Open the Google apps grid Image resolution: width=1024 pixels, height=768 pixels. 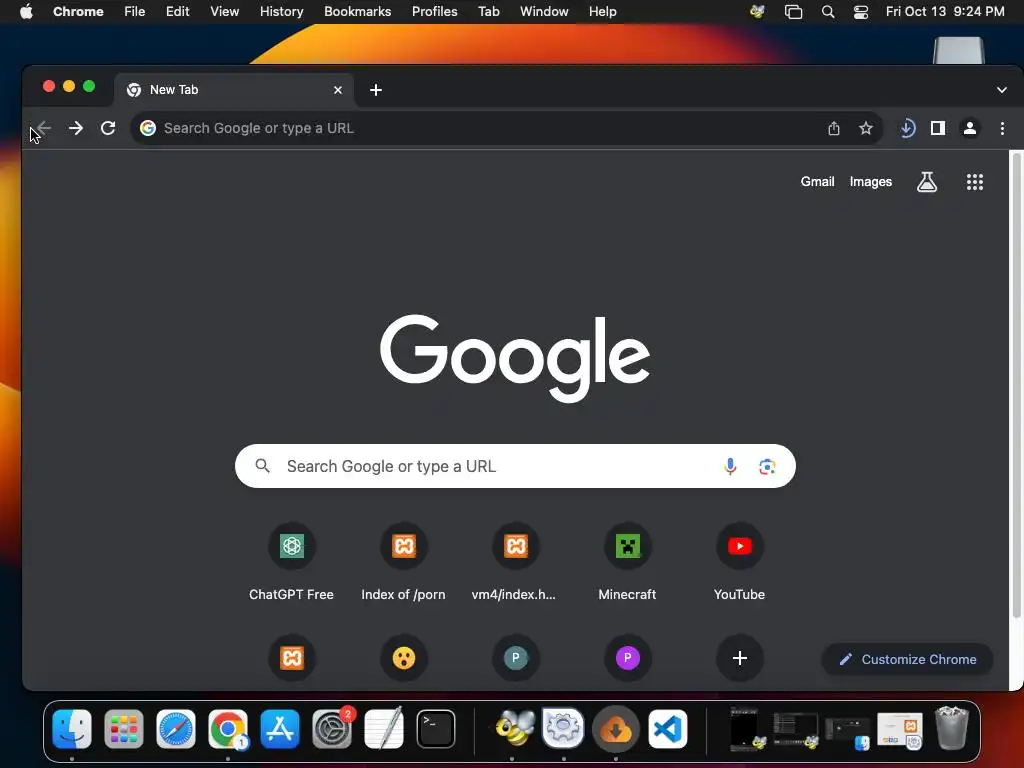(974, 182)
